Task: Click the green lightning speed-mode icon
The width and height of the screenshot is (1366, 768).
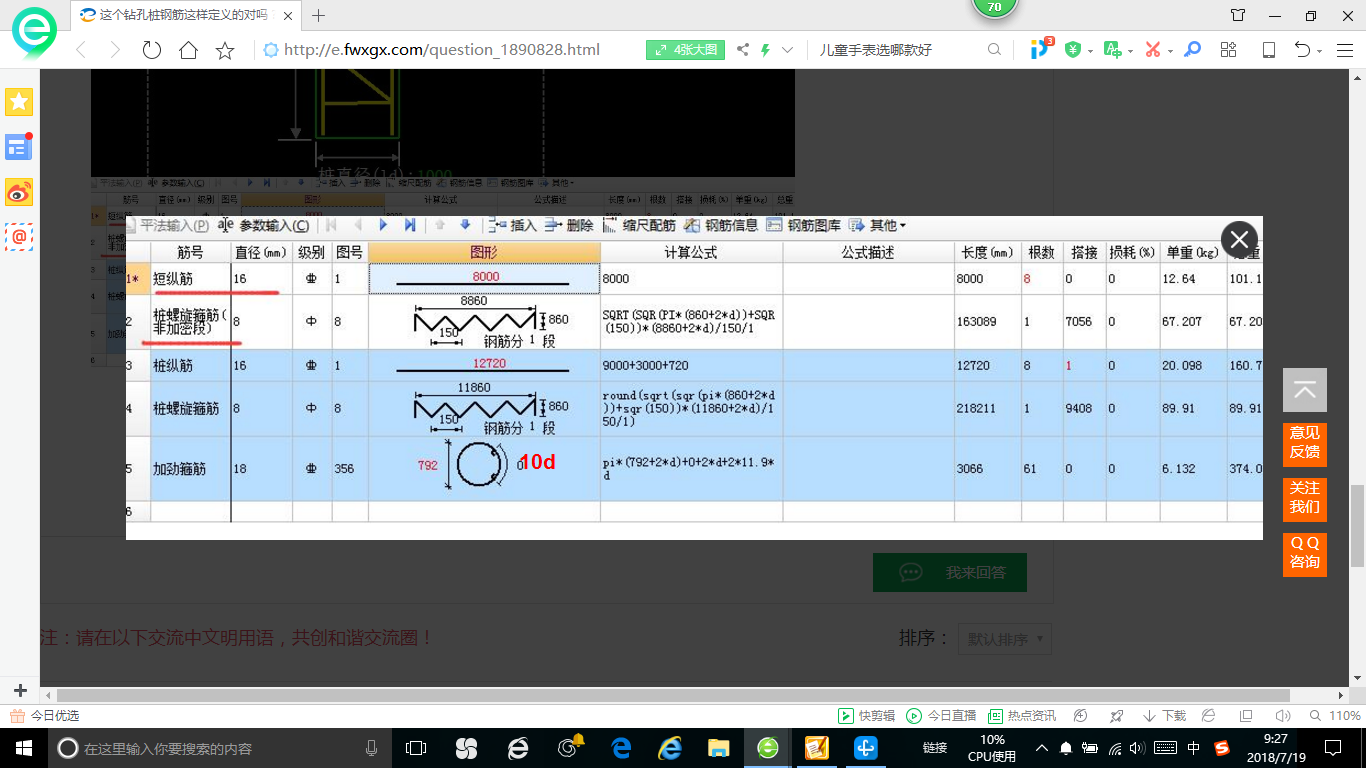Action: tap(766, 49)
